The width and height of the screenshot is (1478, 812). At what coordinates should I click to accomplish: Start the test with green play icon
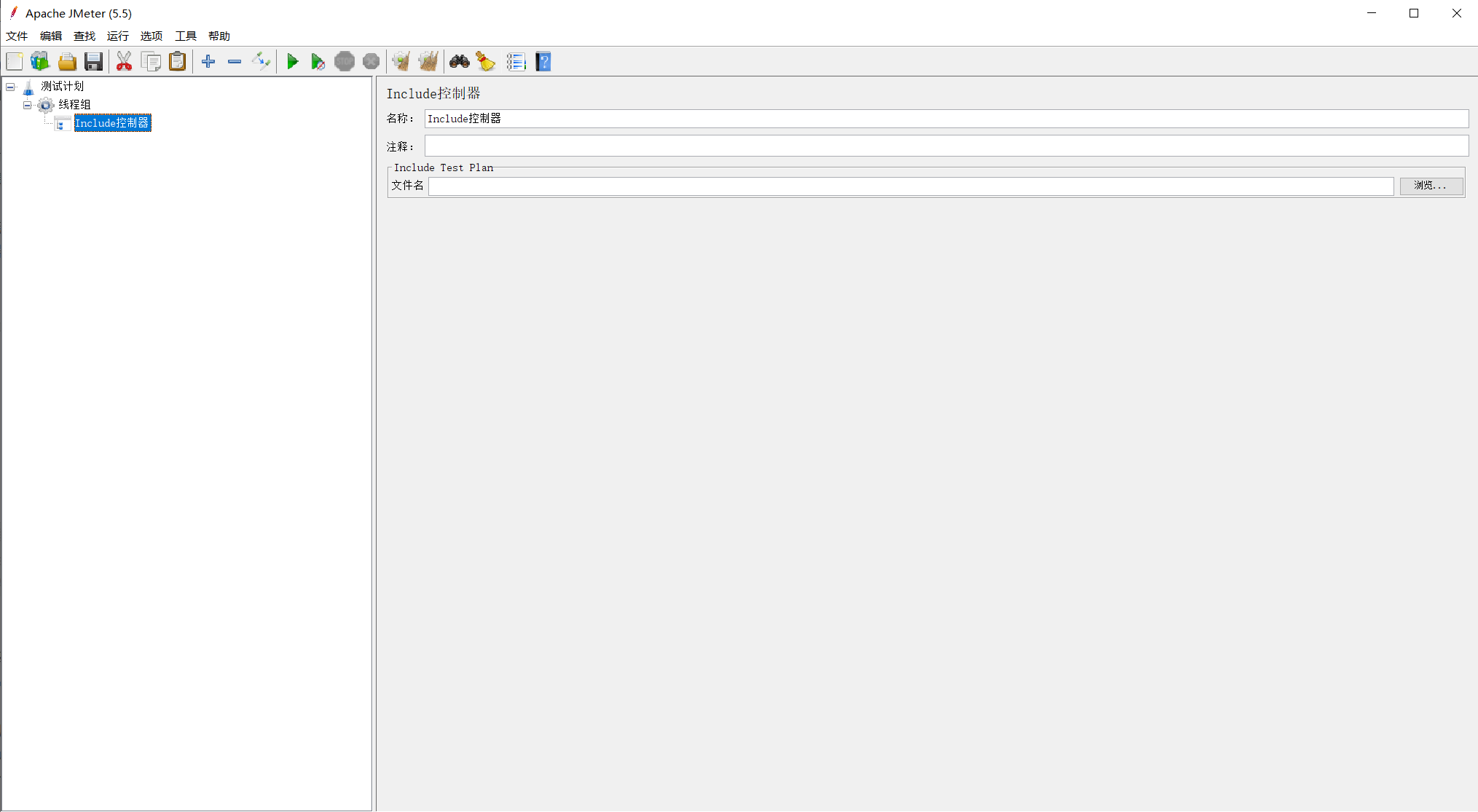[292, 62]
